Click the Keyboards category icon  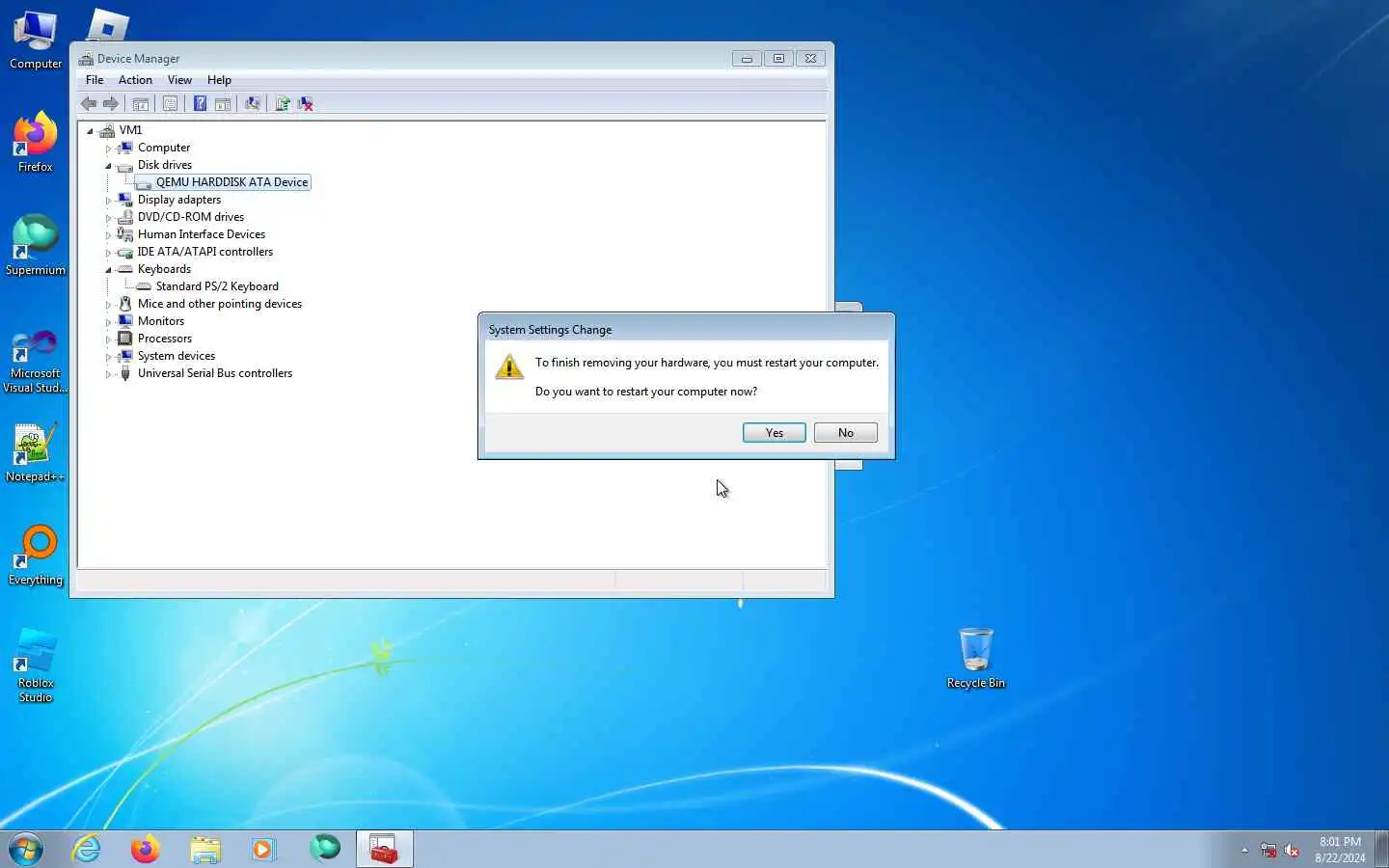124,270
